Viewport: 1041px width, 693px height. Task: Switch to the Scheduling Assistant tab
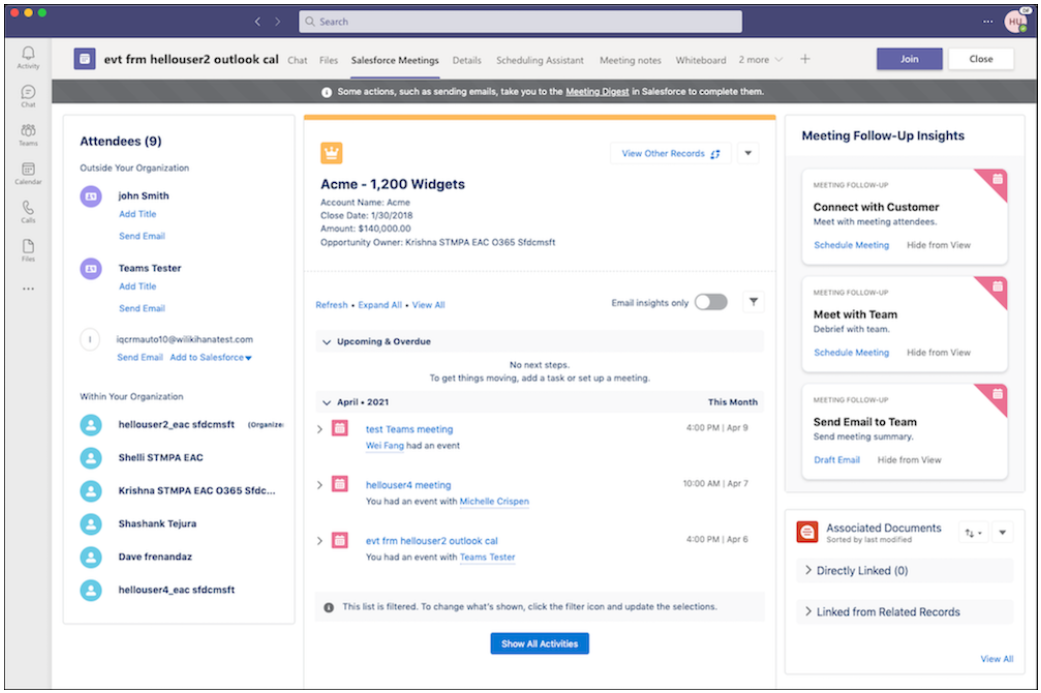point(540,60)
